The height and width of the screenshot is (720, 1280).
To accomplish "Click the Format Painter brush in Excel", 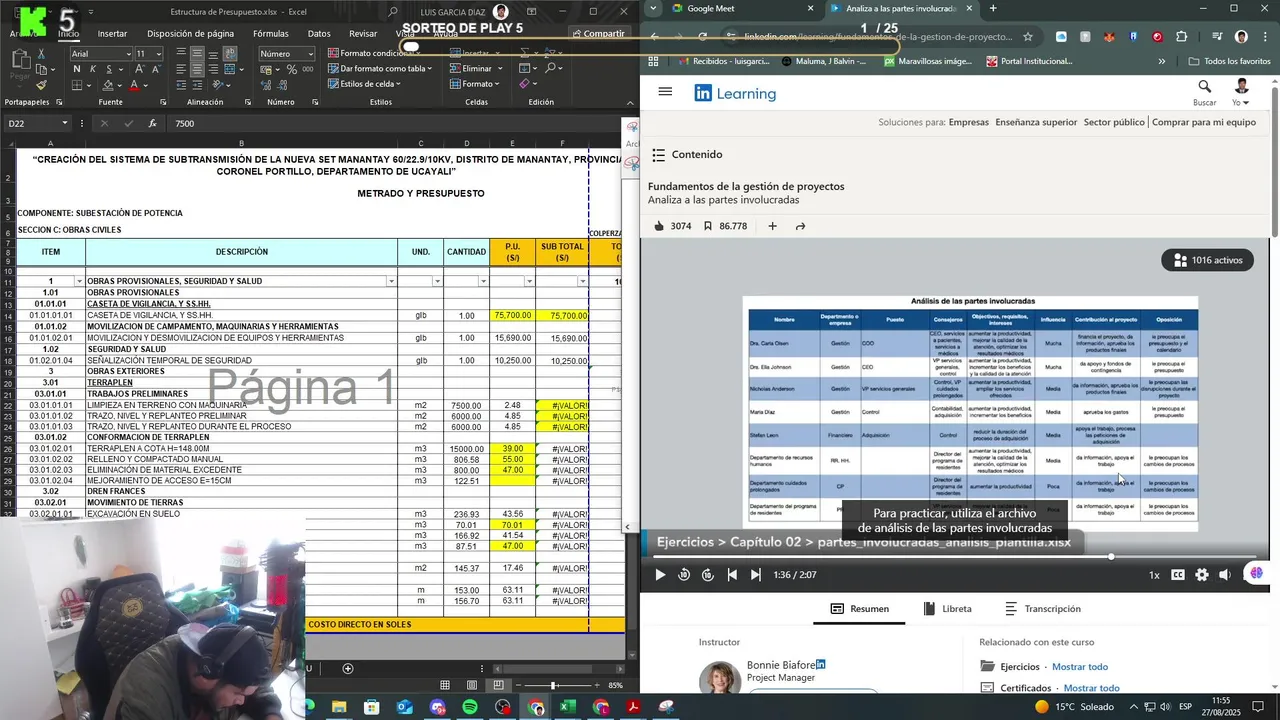I will 41,85.
